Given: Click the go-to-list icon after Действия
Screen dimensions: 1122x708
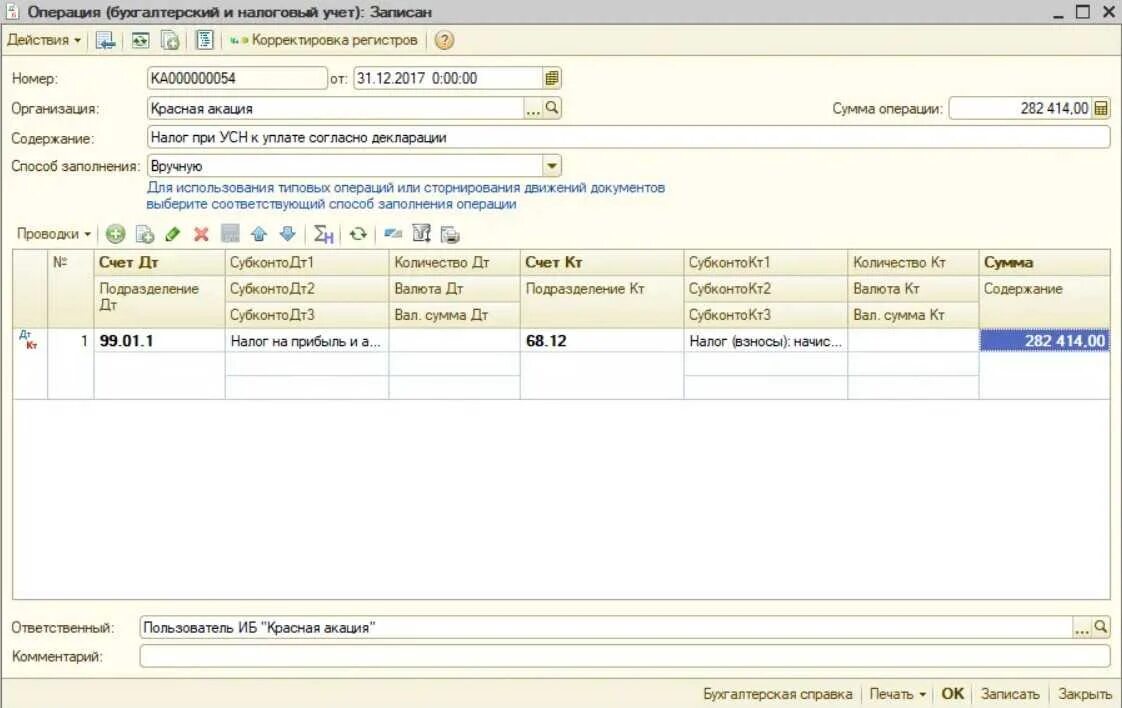Looking at the screenshot, I should [105, 41].
